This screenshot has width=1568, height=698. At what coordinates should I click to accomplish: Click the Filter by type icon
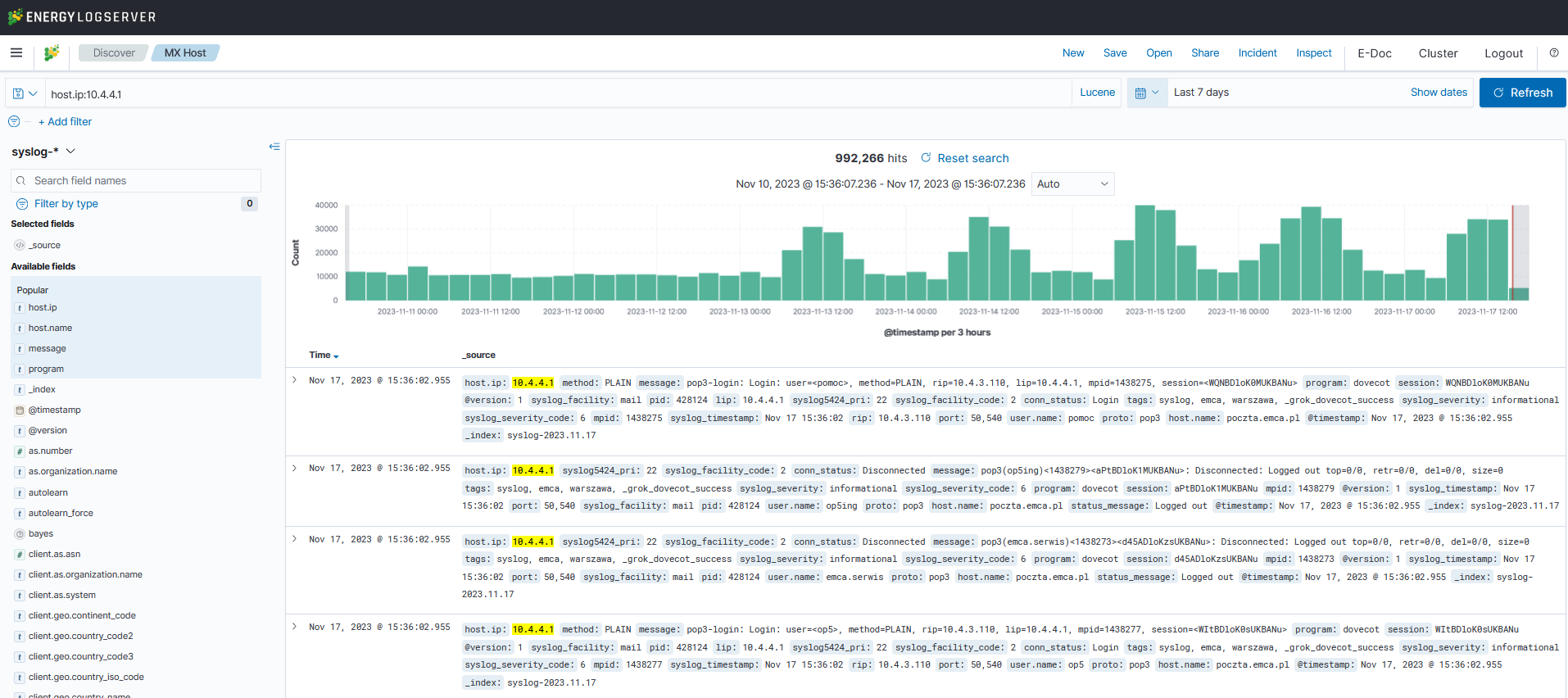(22, 204)
